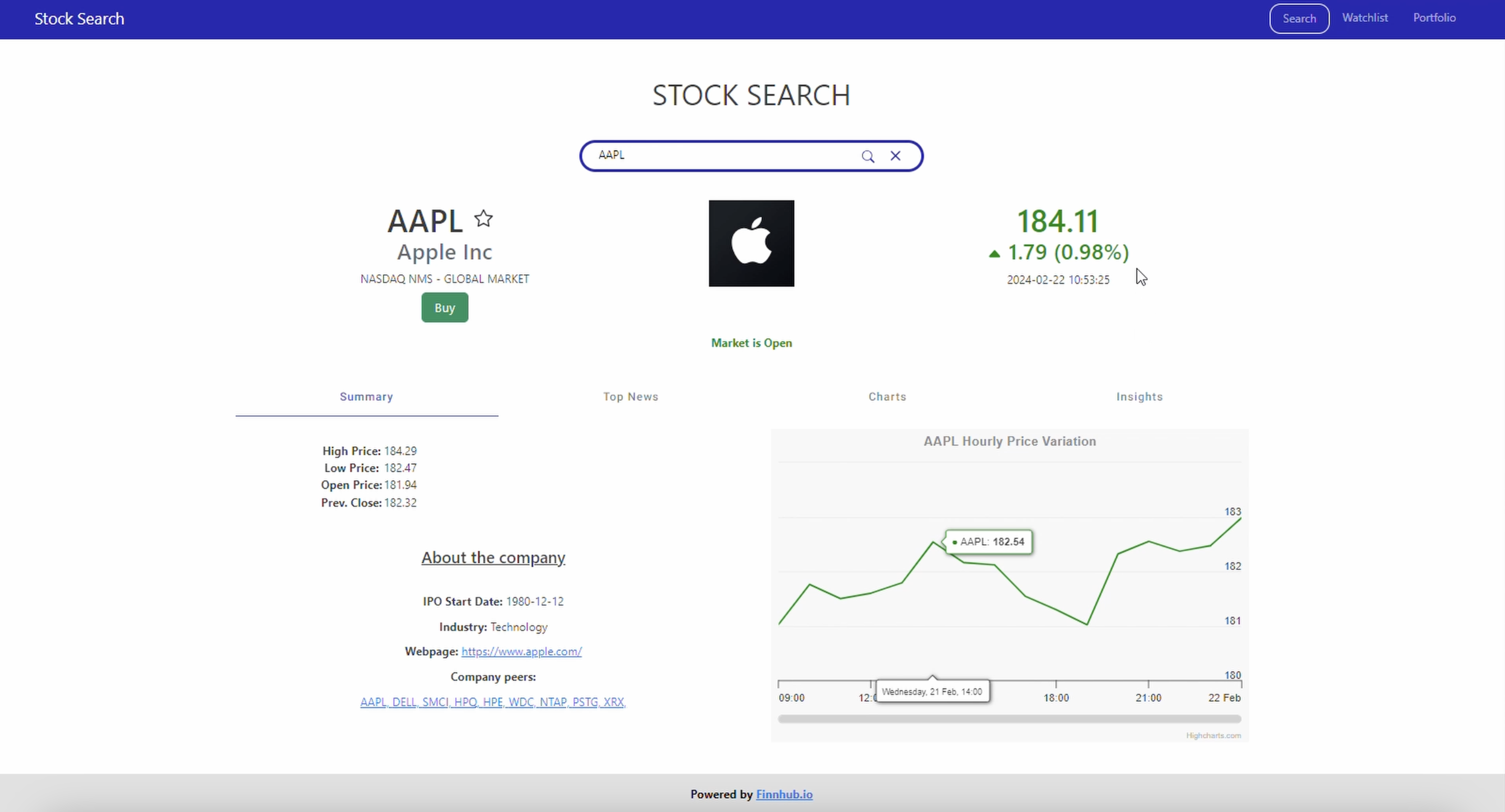This screenshot has height=812, width=1505.
Task: Click the Stock Search brand title
Action: coord(79,18)
